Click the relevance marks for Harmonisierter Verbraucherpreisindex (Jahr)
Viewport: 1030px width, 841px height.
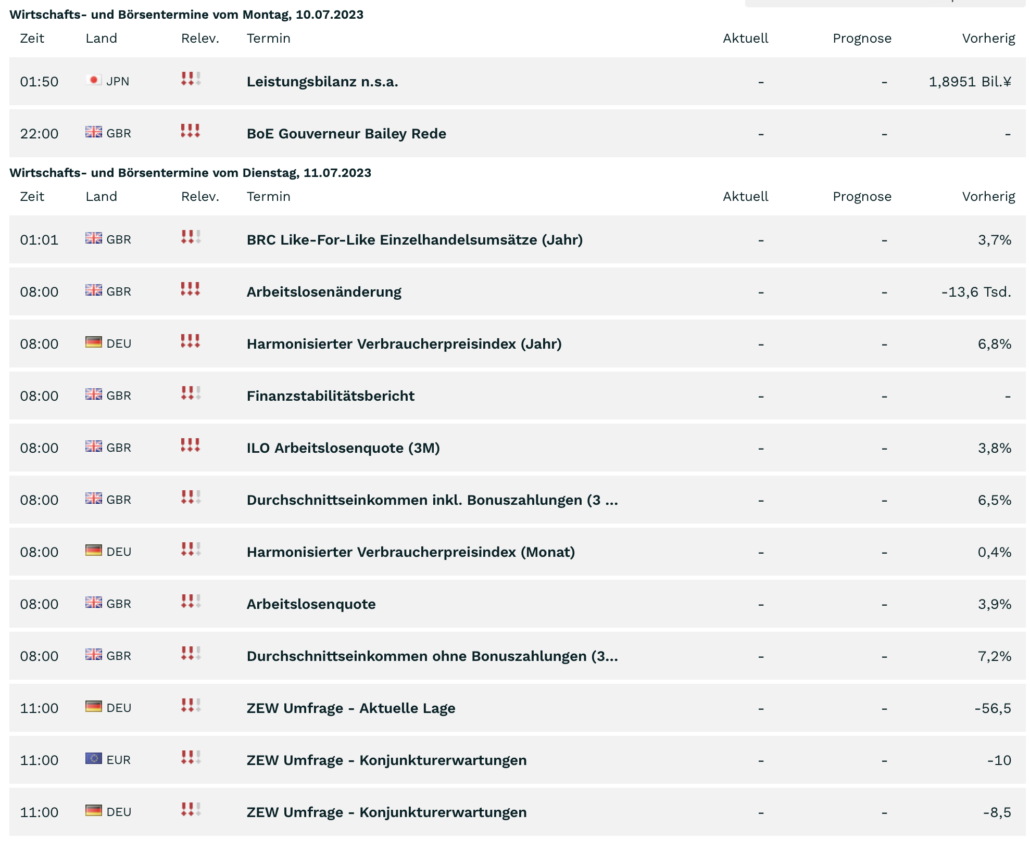click(x=190, y=342)
